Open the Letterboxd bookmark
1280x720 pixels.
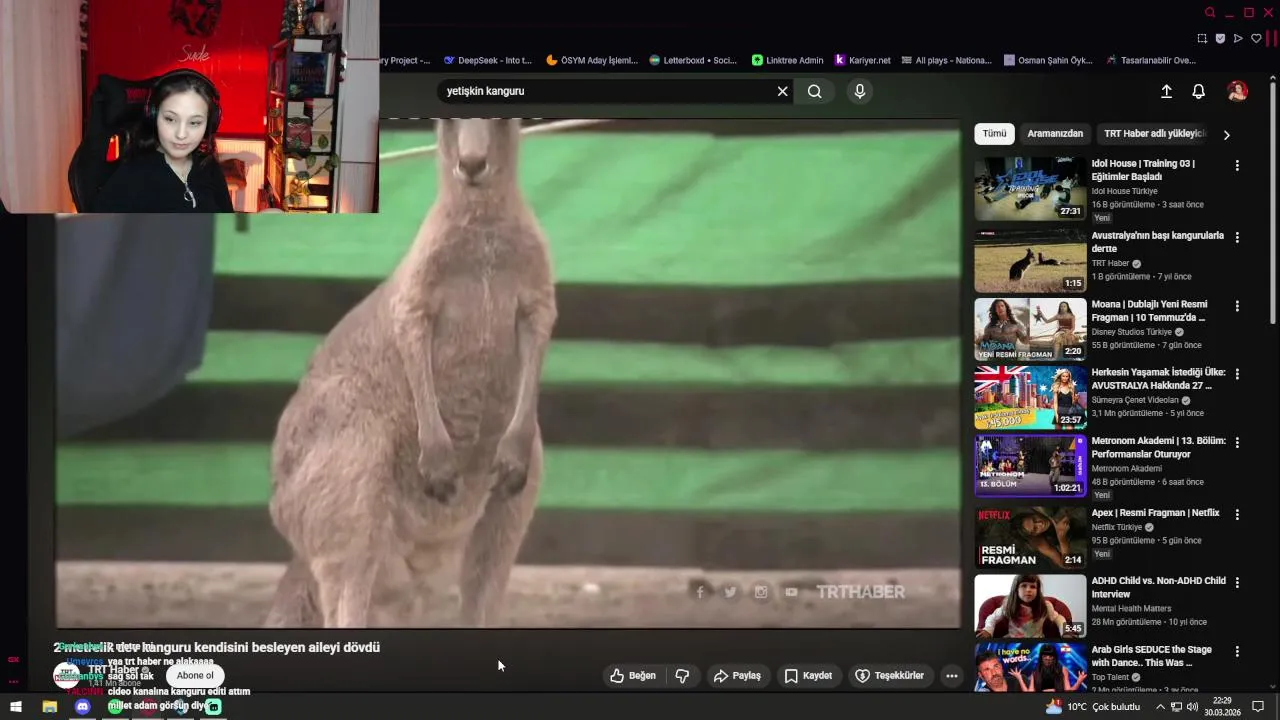coord(693,60)
